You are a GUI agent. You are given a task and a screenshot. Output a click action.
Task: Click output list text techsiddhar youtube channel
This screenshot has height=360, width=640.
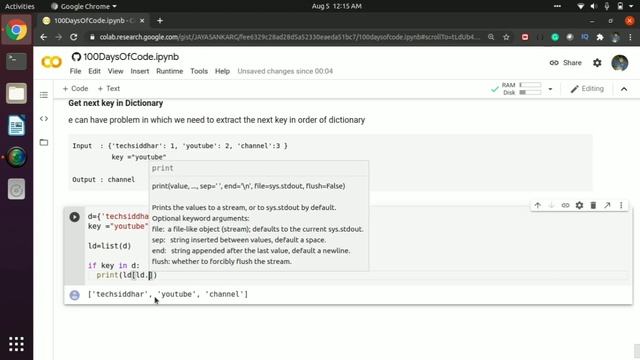(x=168, y=294)
